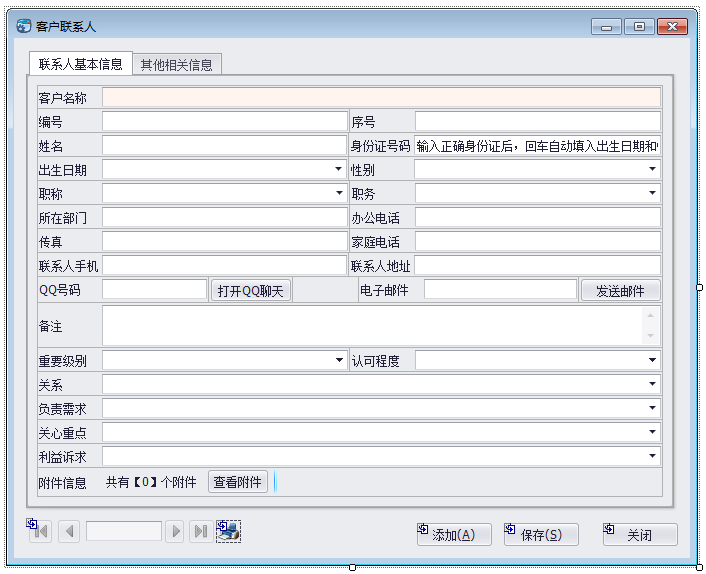The image size is (706, 574).
Task: Focus the 所在部门 field
Action: [225, 217]
